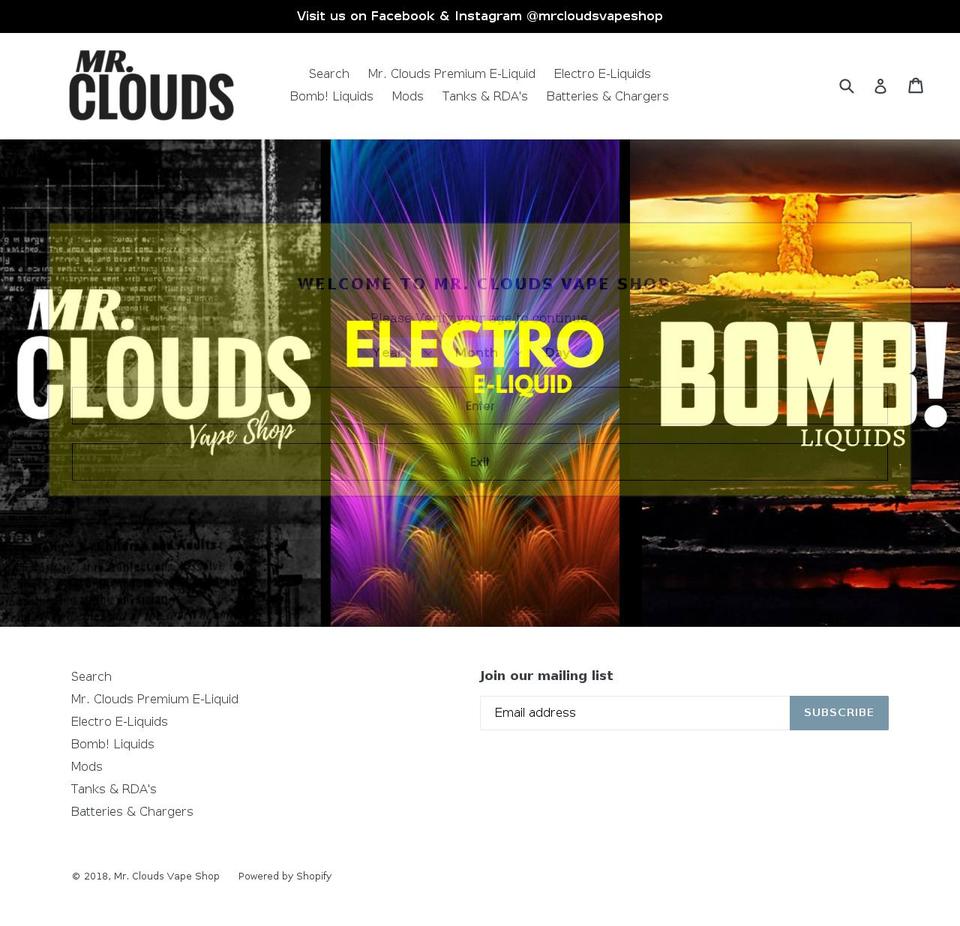Click footer Batteries & Chargers link
This screenshot has height=926, width=960.
(x=132, y=812)
